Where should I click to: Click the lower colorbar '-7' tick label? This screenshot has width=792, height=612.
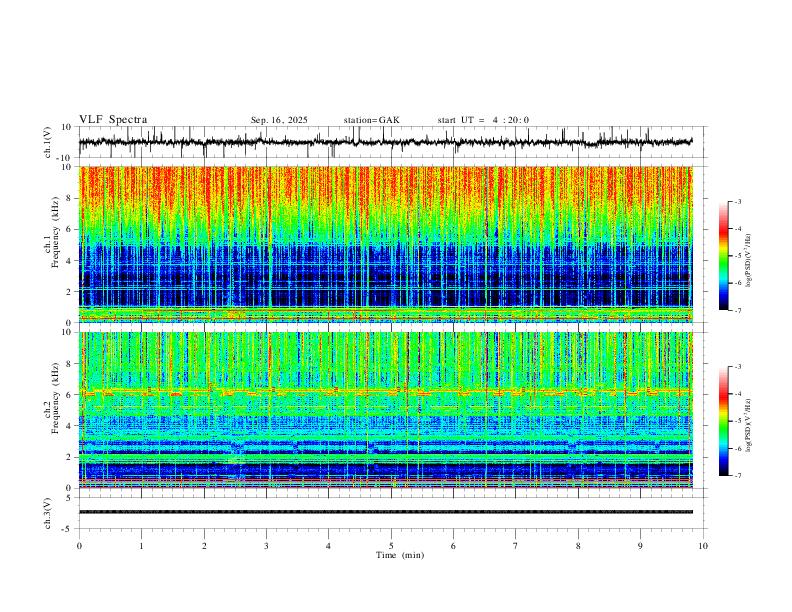point(737,475)
